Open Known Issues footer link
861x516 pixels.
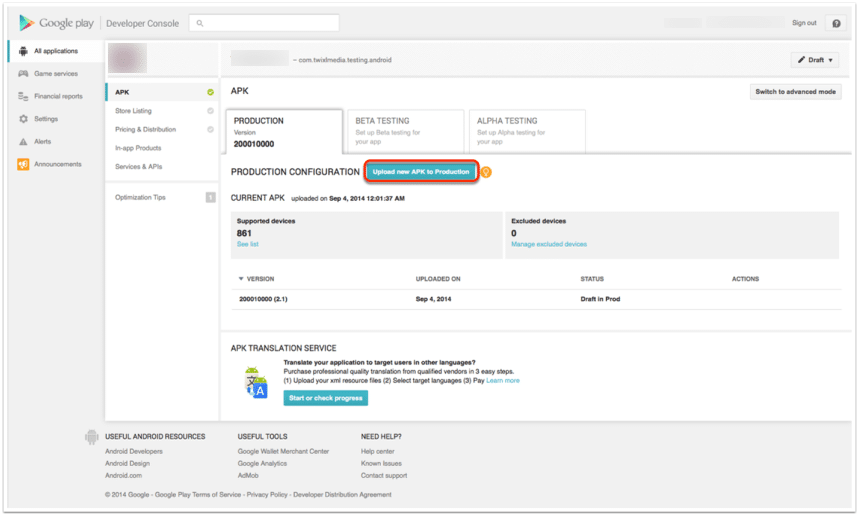point(381,464)
